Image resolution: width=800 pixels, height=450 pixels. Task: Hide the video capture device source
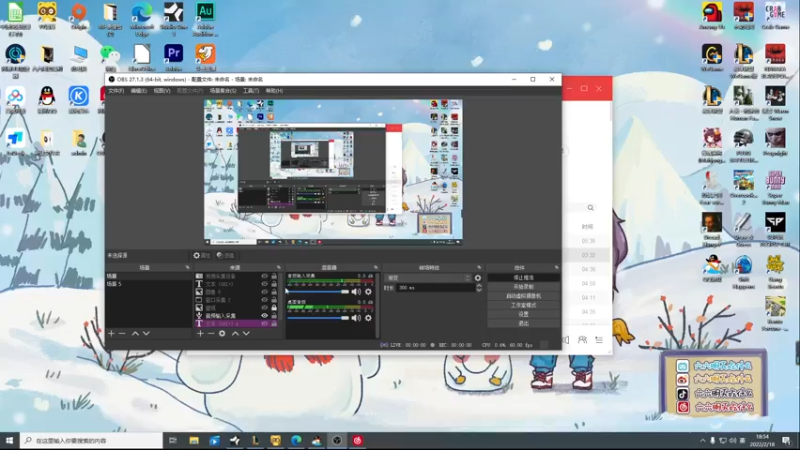264,276
